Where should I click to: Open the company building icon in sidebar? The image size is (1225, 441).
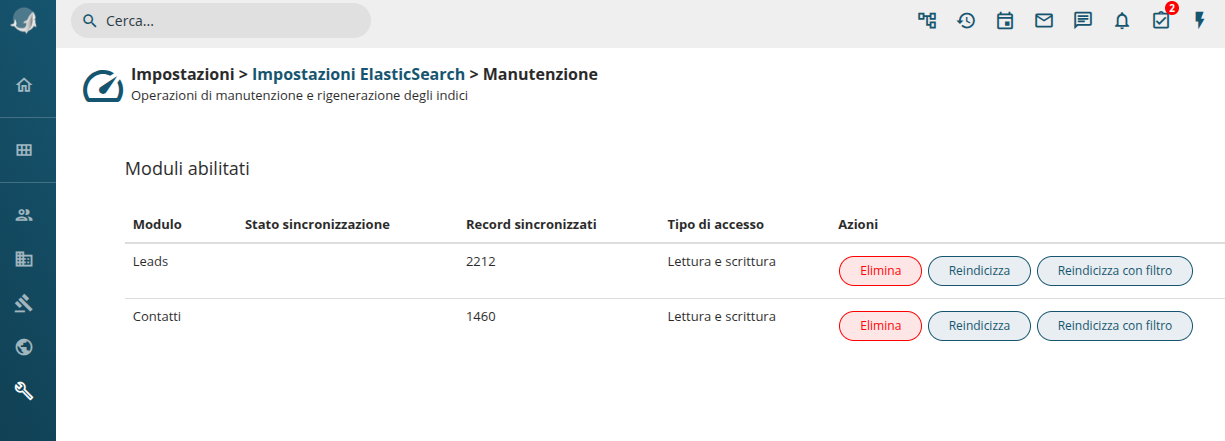[25, 259]
